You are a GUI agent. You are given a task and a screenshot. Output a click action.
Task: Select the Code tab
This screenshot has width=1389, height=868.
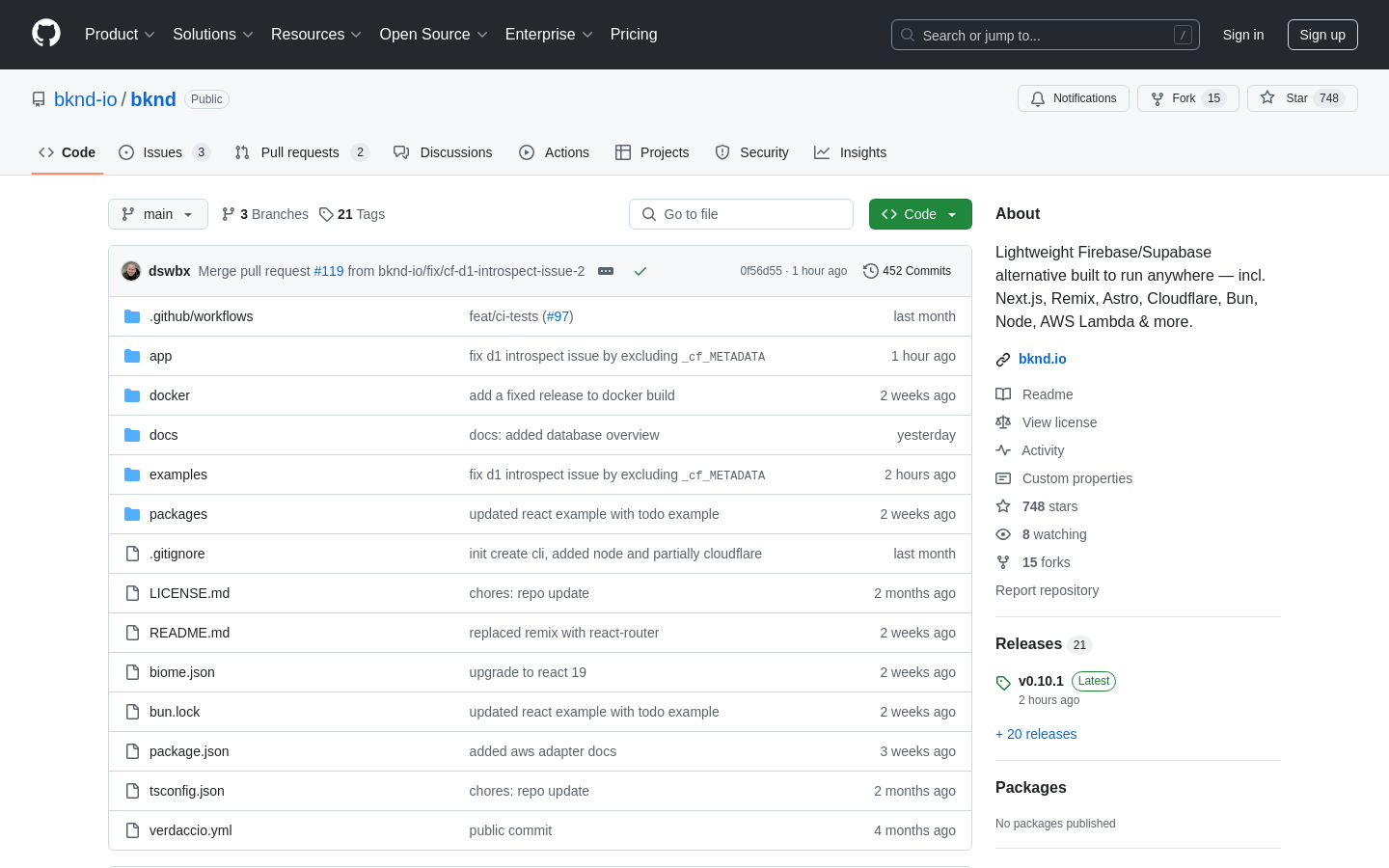[x=67, y=152]
